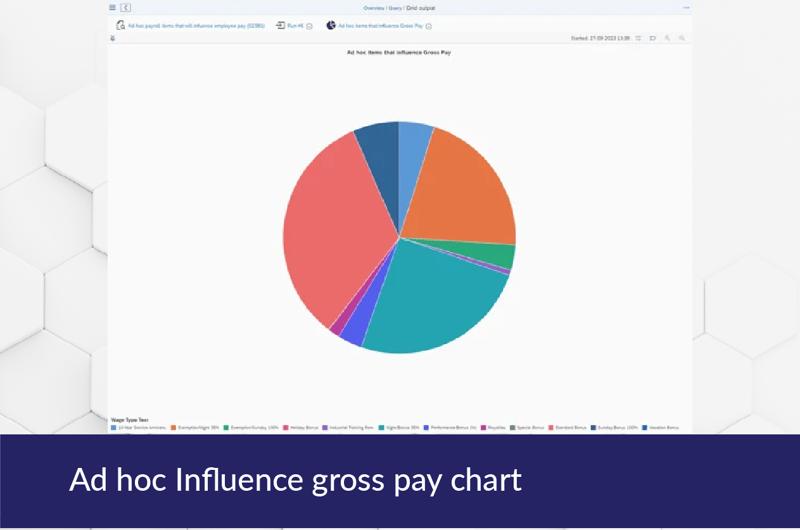This screenshot has width=800, height=530.
Task: Click the Wage Type Text legend heading
Action: coord(130,420)
